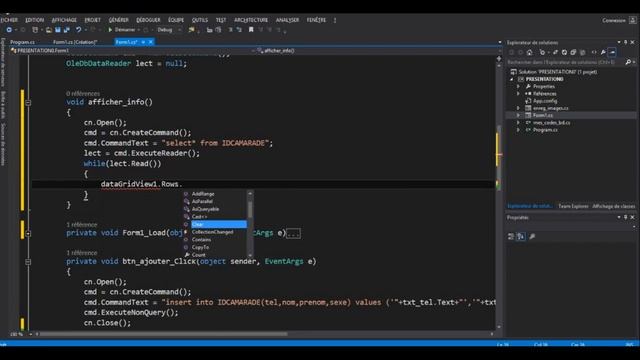The width and height of the screenshot is (640, 360).
Task: Click the save file toolbar icon
Action: click(58, 30)
